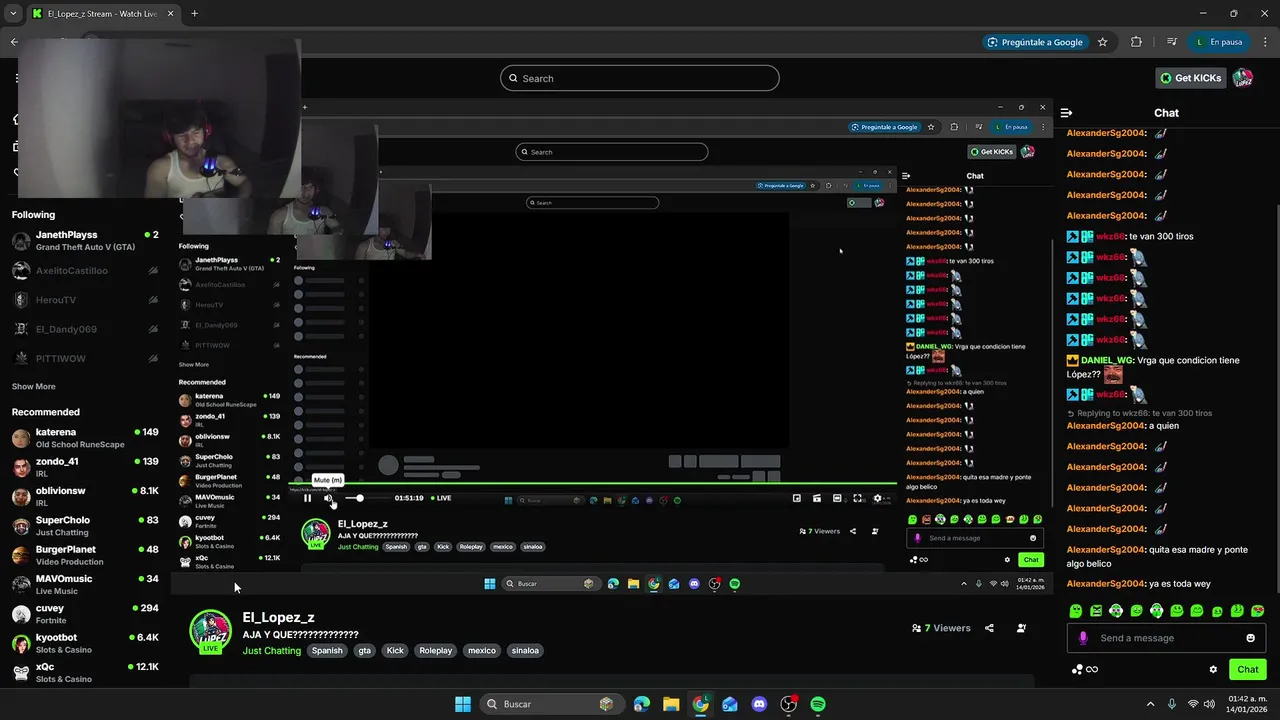Image resolution: width=1280 pixels, height=720 pixels.
Task: Open Discord from taskbar
Action: pos(759,704)
